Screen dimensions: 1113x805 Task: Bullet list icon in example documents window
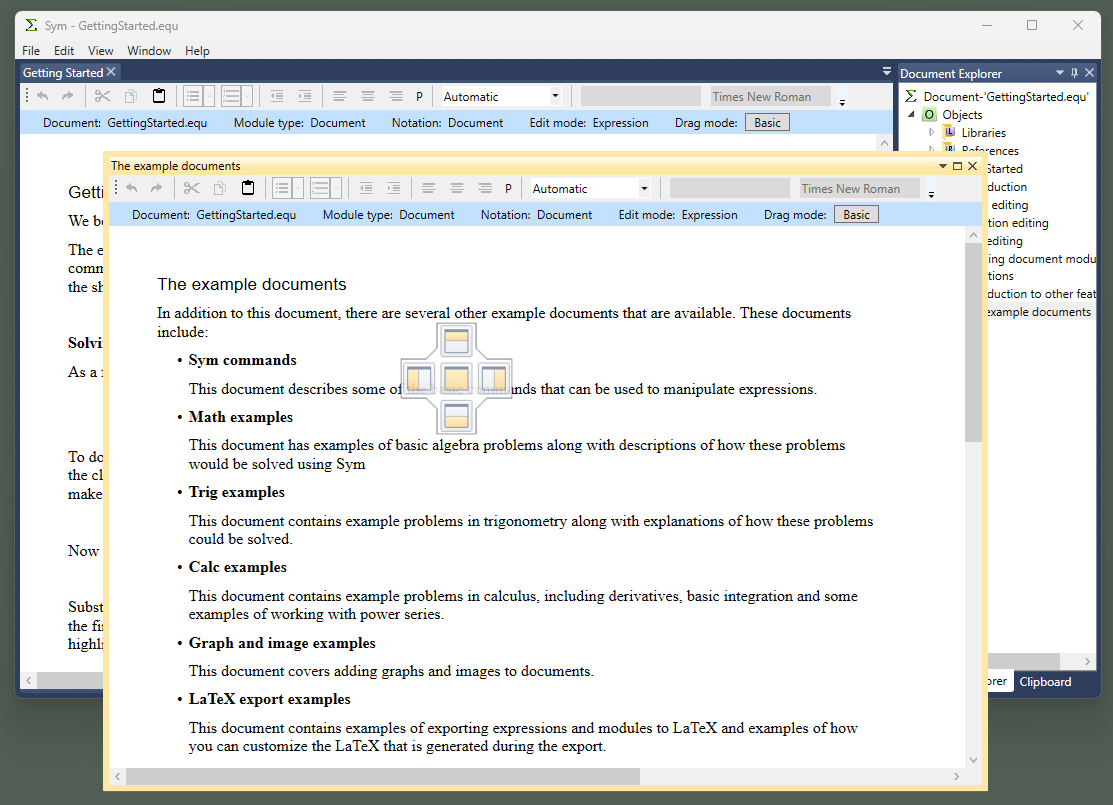(282, 188)
